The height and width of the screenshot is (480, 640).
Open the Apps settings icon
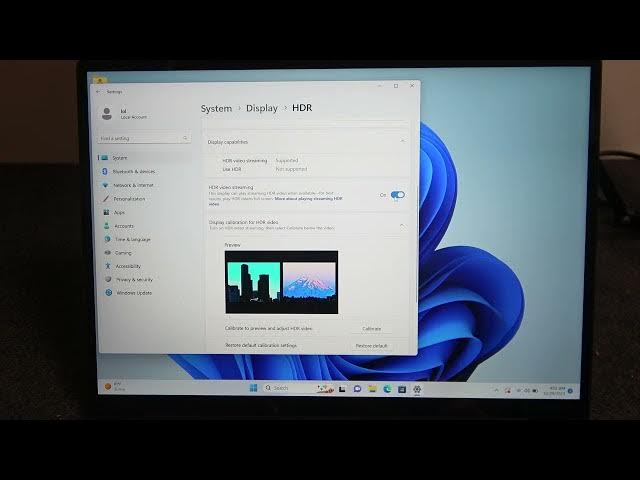pyautogui.click(x=106, y=212)
